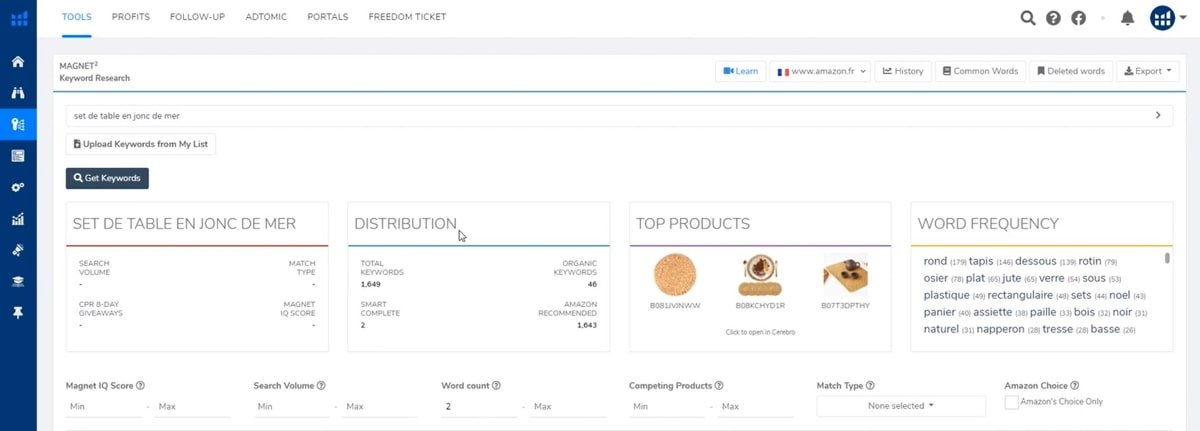This screenshot has height=431, width=1200.
Task: Open notifications bell icon
Action: point(1128,18)
